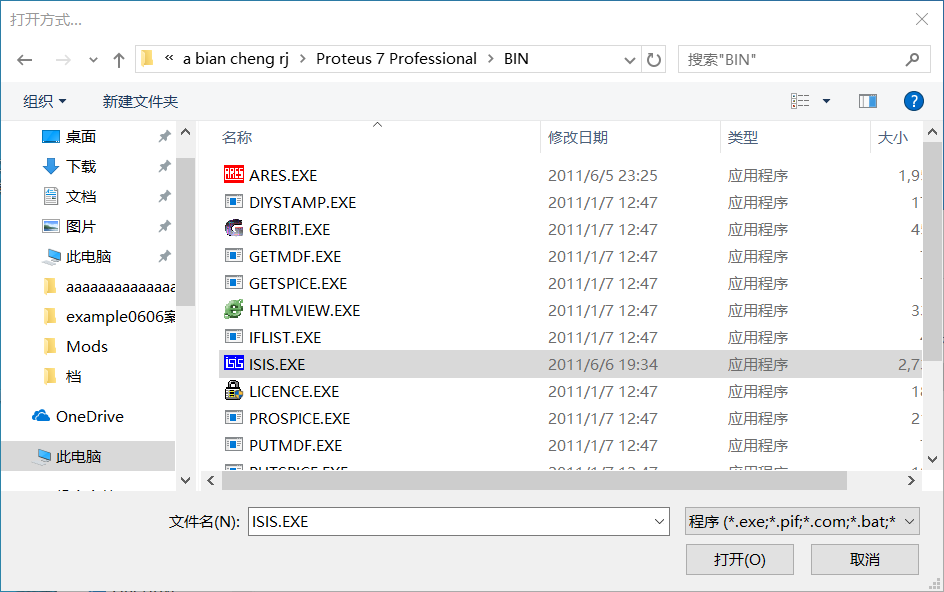Click the ARES.EXE red icon
Image resolution: width=944 pixels, height=592 pixels.
pyautogui.click(x=234, y=175)
